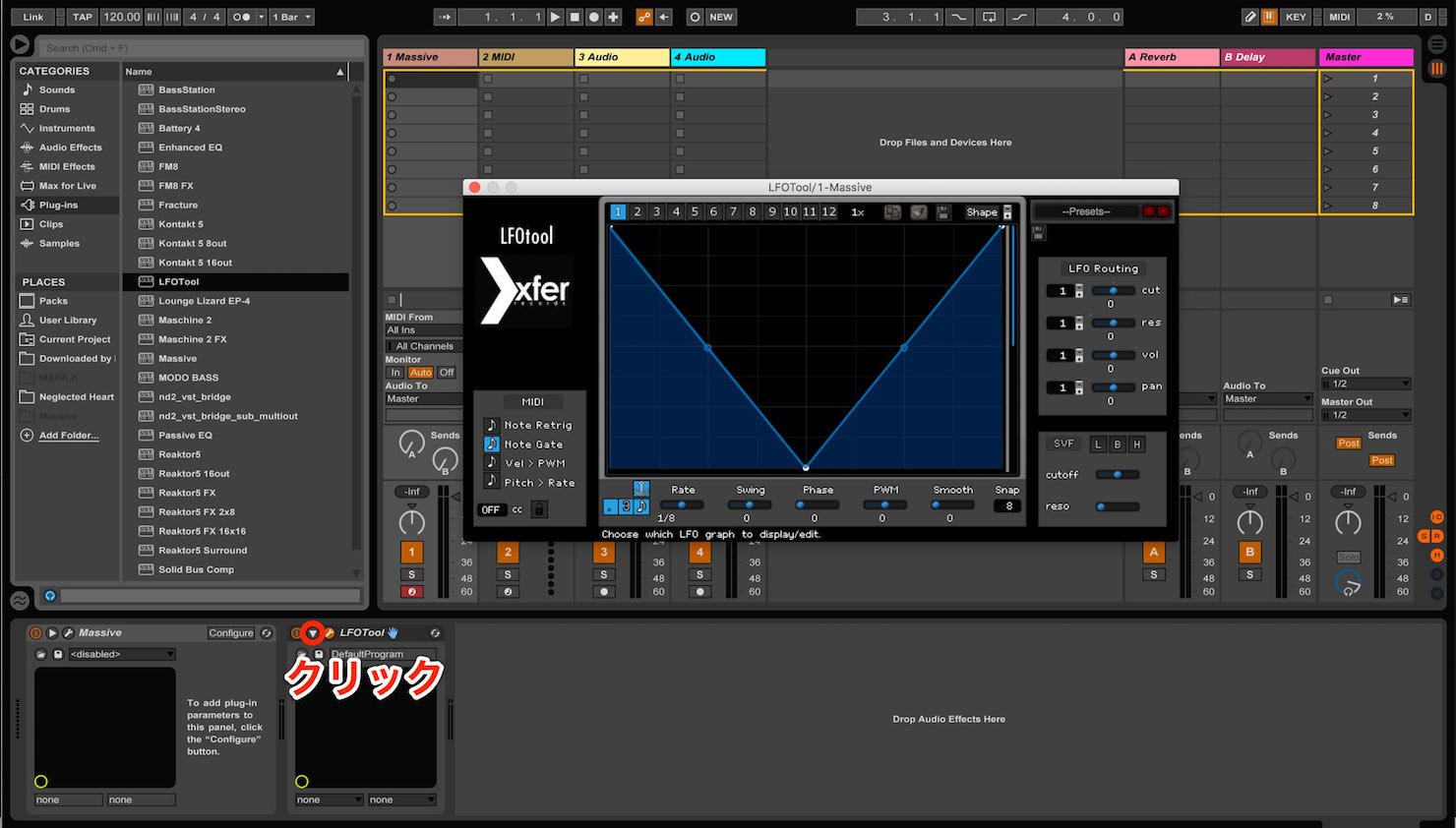Click the arrangement Record button
Screen dimensions: 1456x828
click(x=594, y=17)
